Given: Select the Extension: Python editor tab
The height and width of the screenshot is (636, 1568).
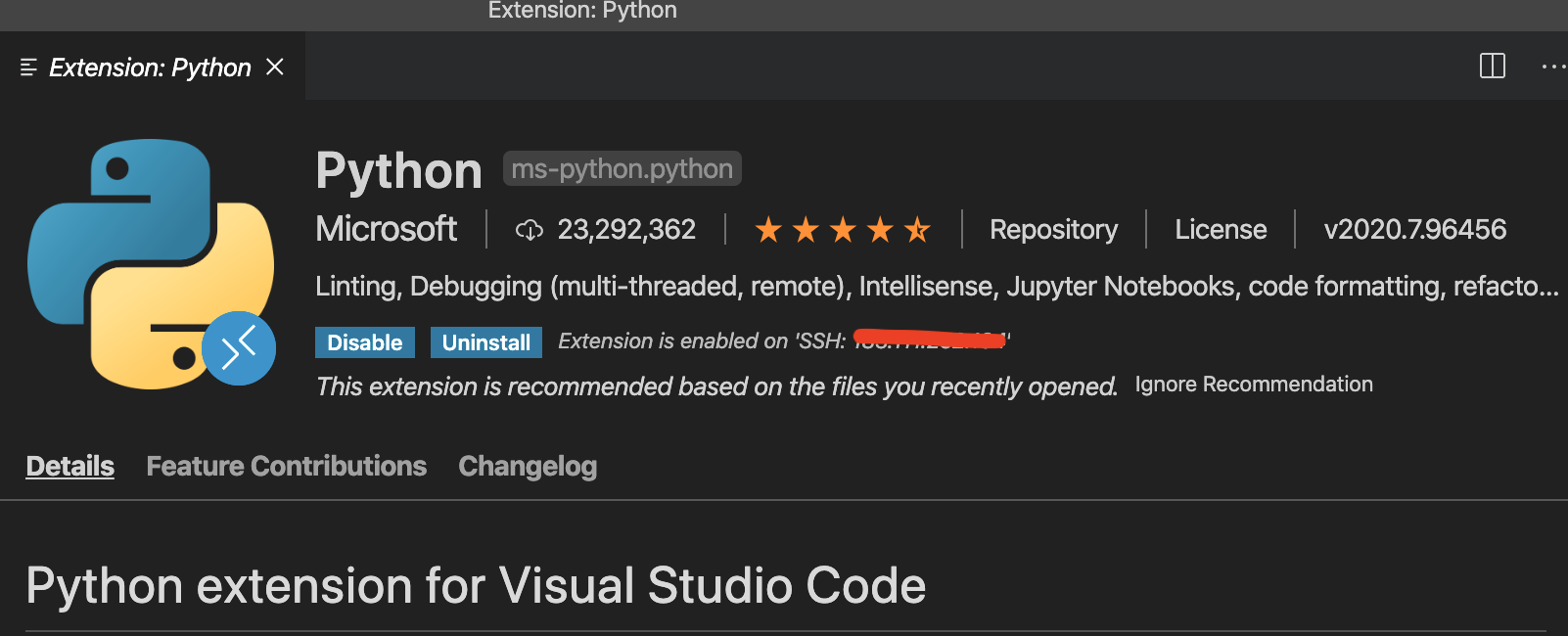Looking at the screenshot, I should pos(153,67).
